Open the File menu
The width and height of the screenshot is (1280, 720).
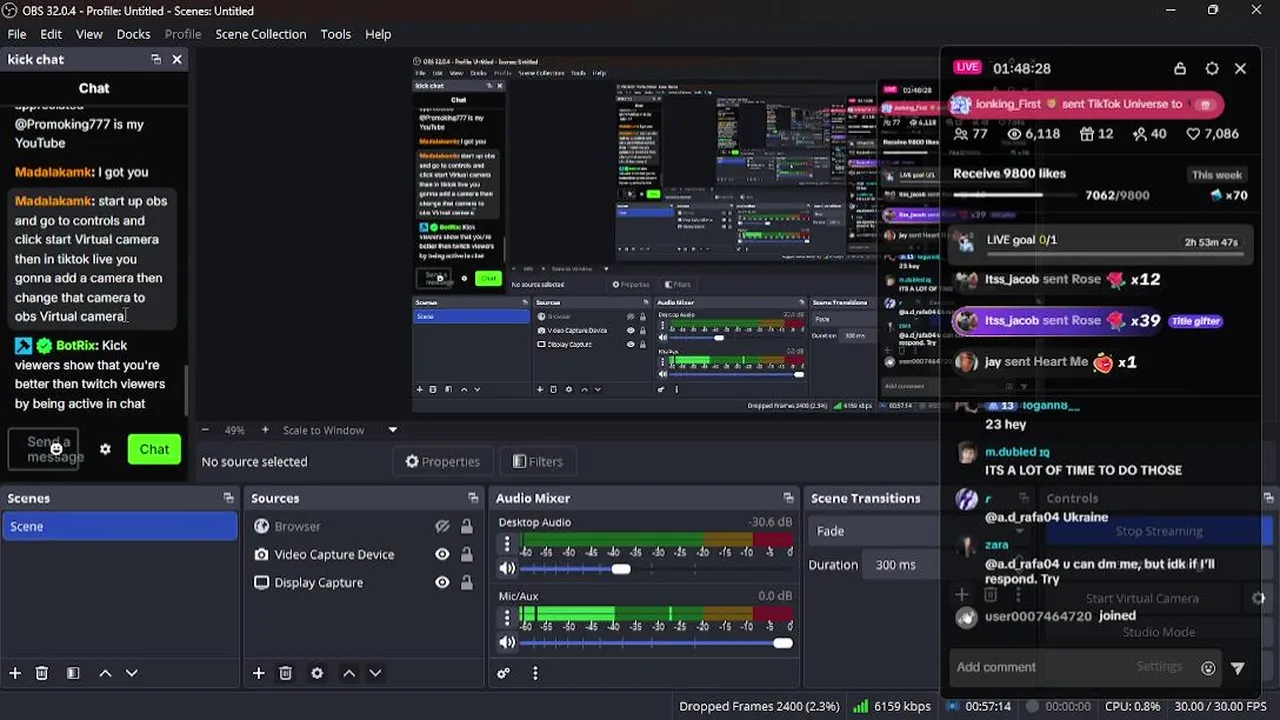point(17,34)
